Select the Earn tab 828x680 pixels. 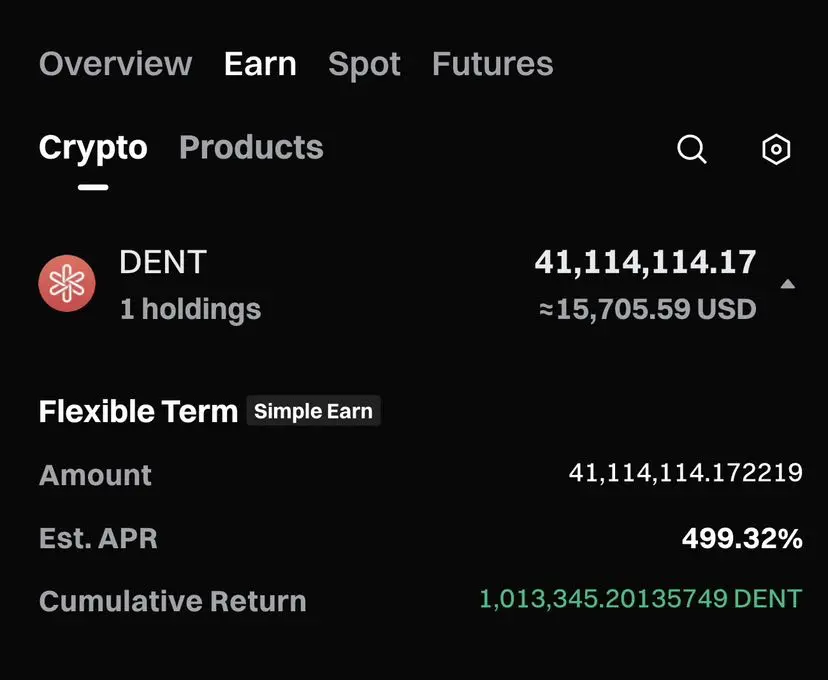(260, 64)
